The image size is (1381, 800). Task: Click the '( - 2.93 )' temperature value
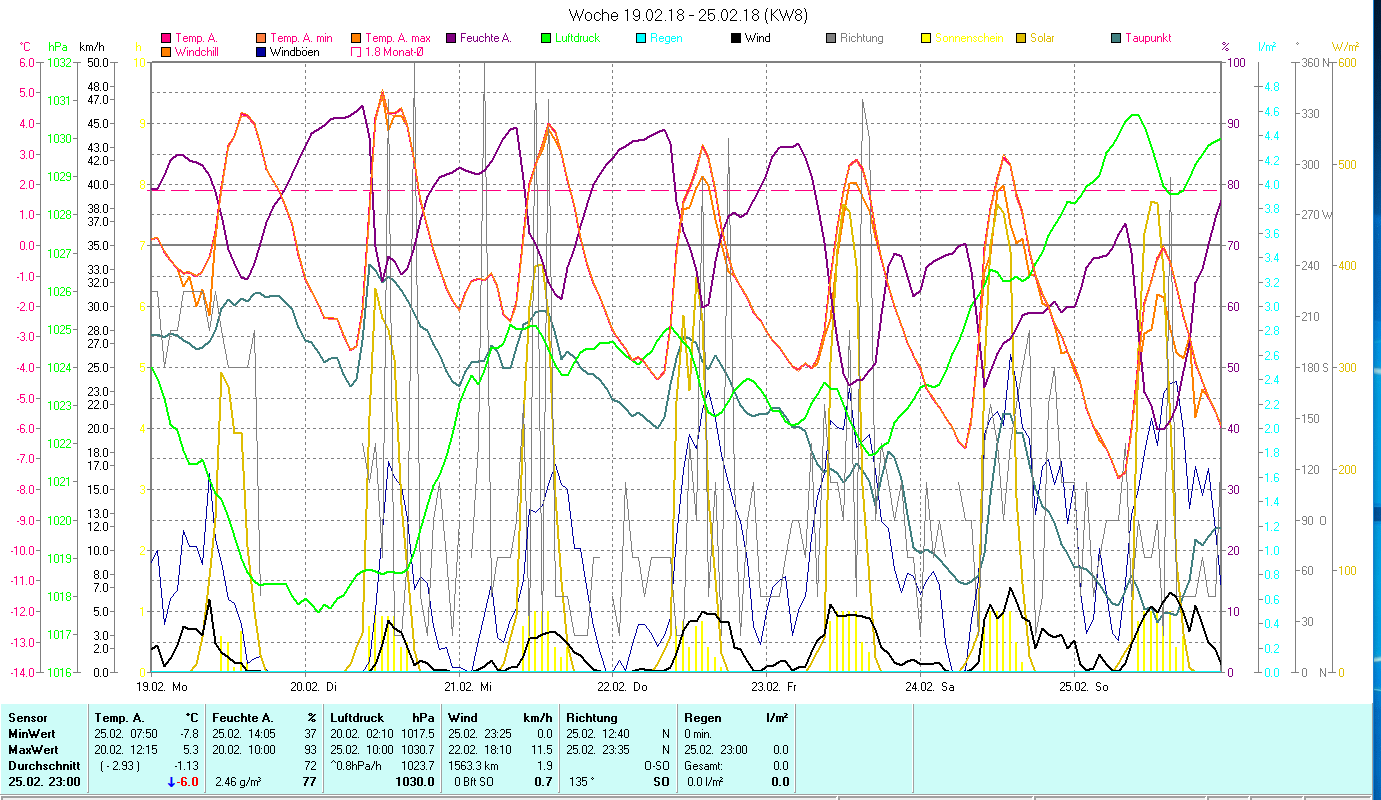[120, 766]
